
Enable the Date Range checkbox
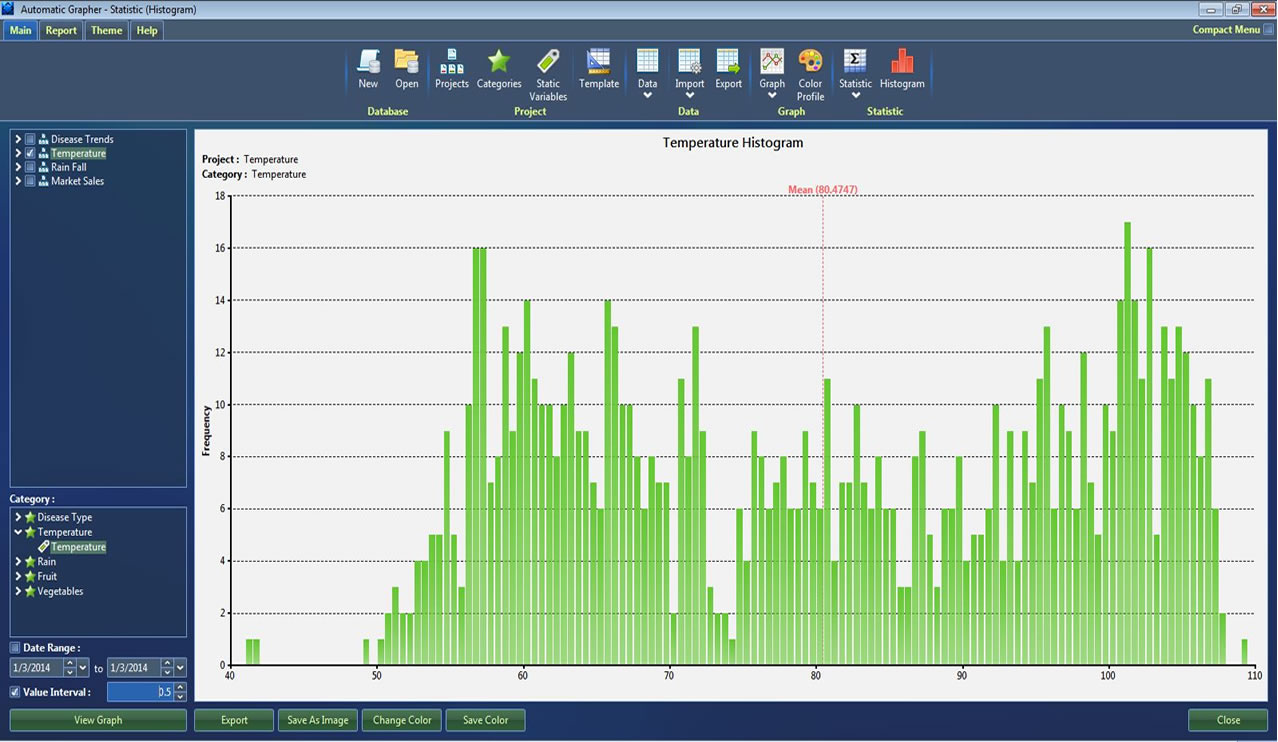(15, 648)
